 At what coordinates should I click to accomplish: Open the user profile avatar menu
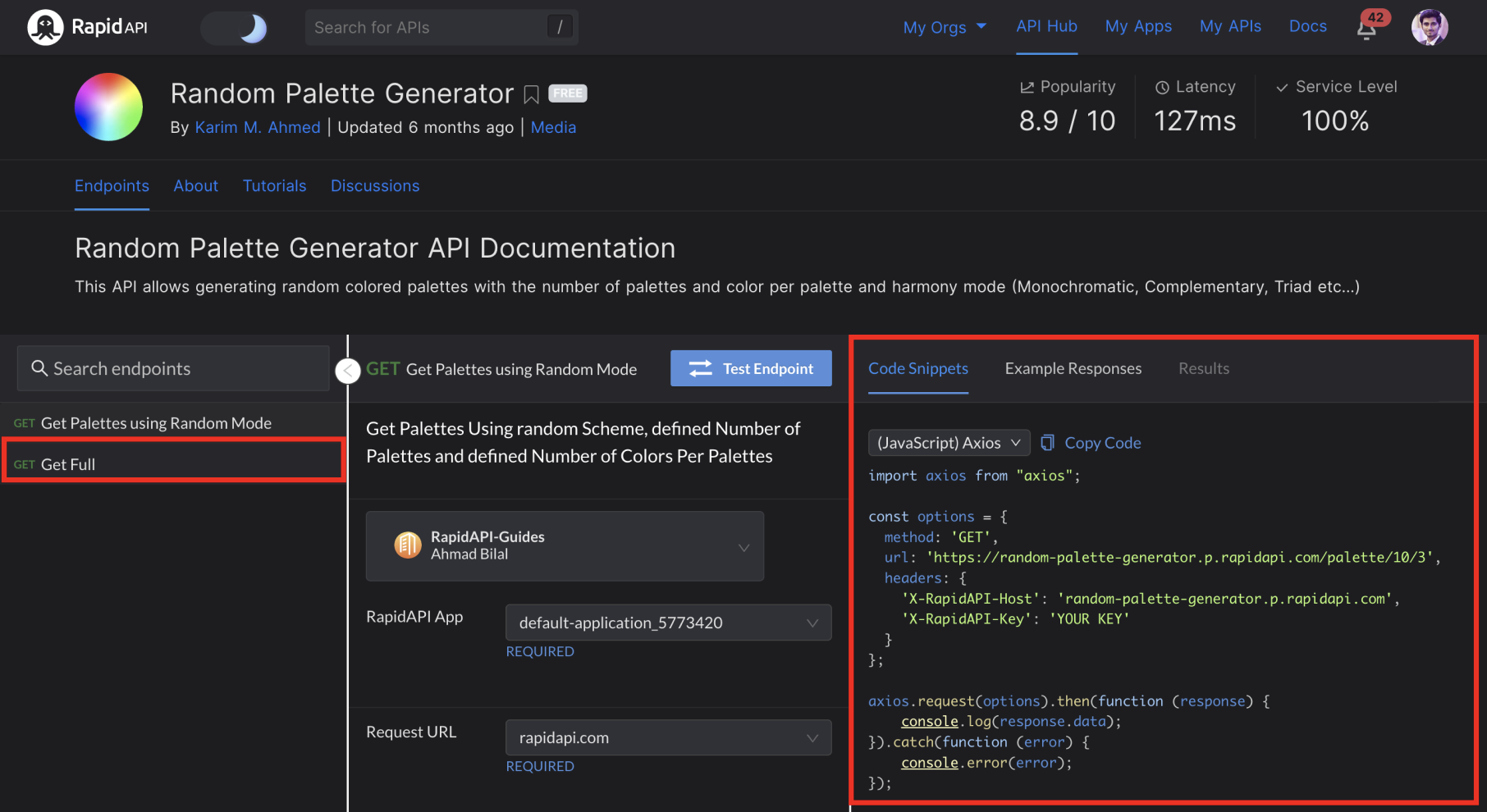[x=1430, y=27]
